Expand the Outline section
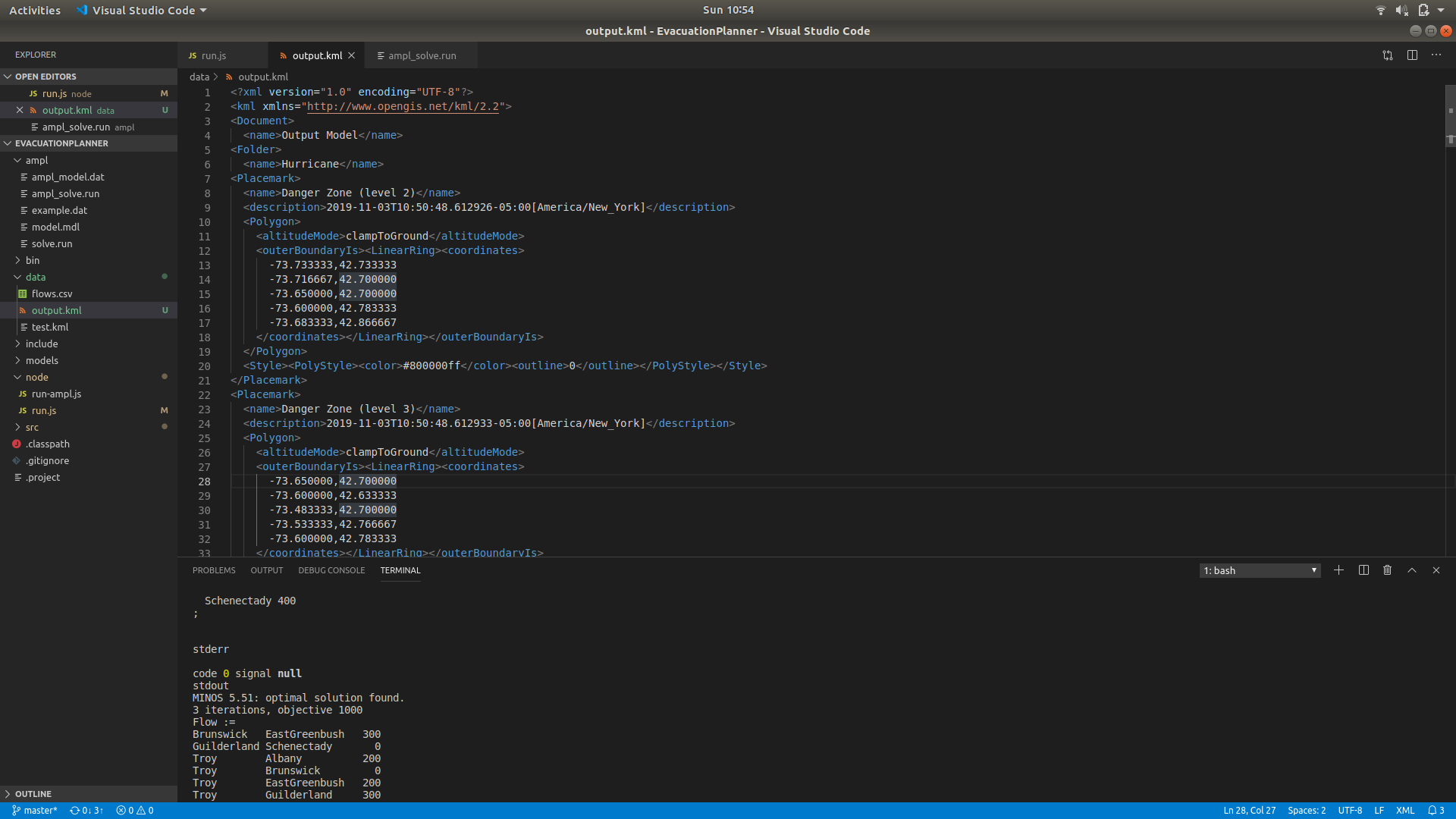The image size is (1456, 819). tap(33, 794)
